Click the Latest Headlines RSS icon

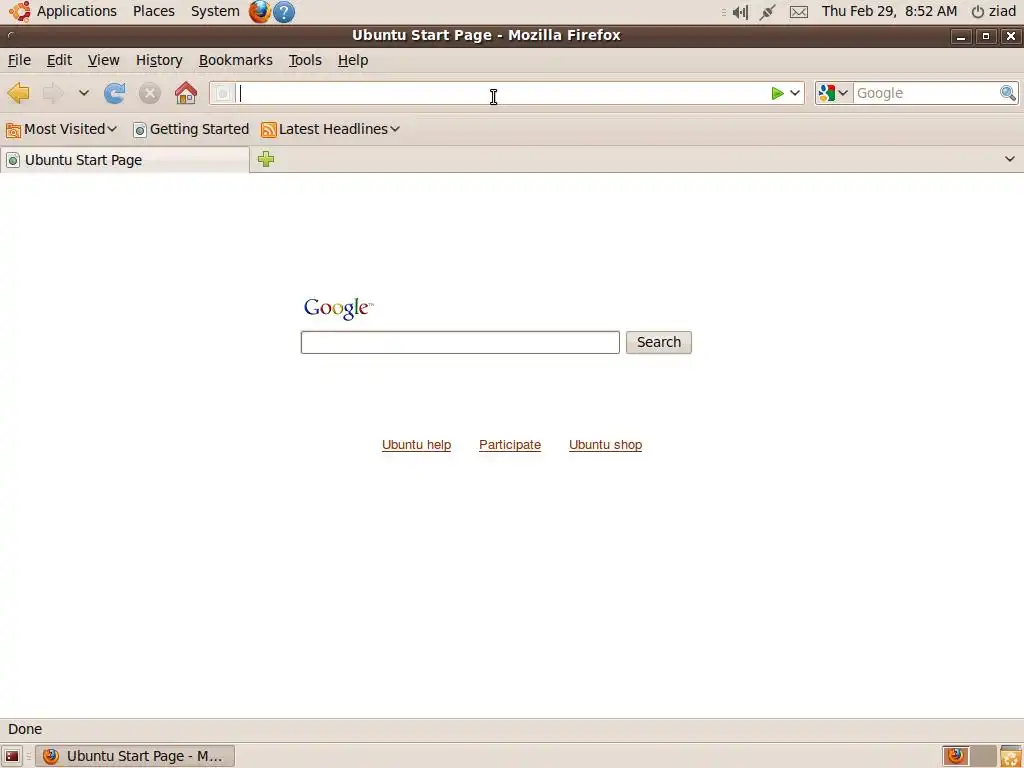(x=268, y=130)
